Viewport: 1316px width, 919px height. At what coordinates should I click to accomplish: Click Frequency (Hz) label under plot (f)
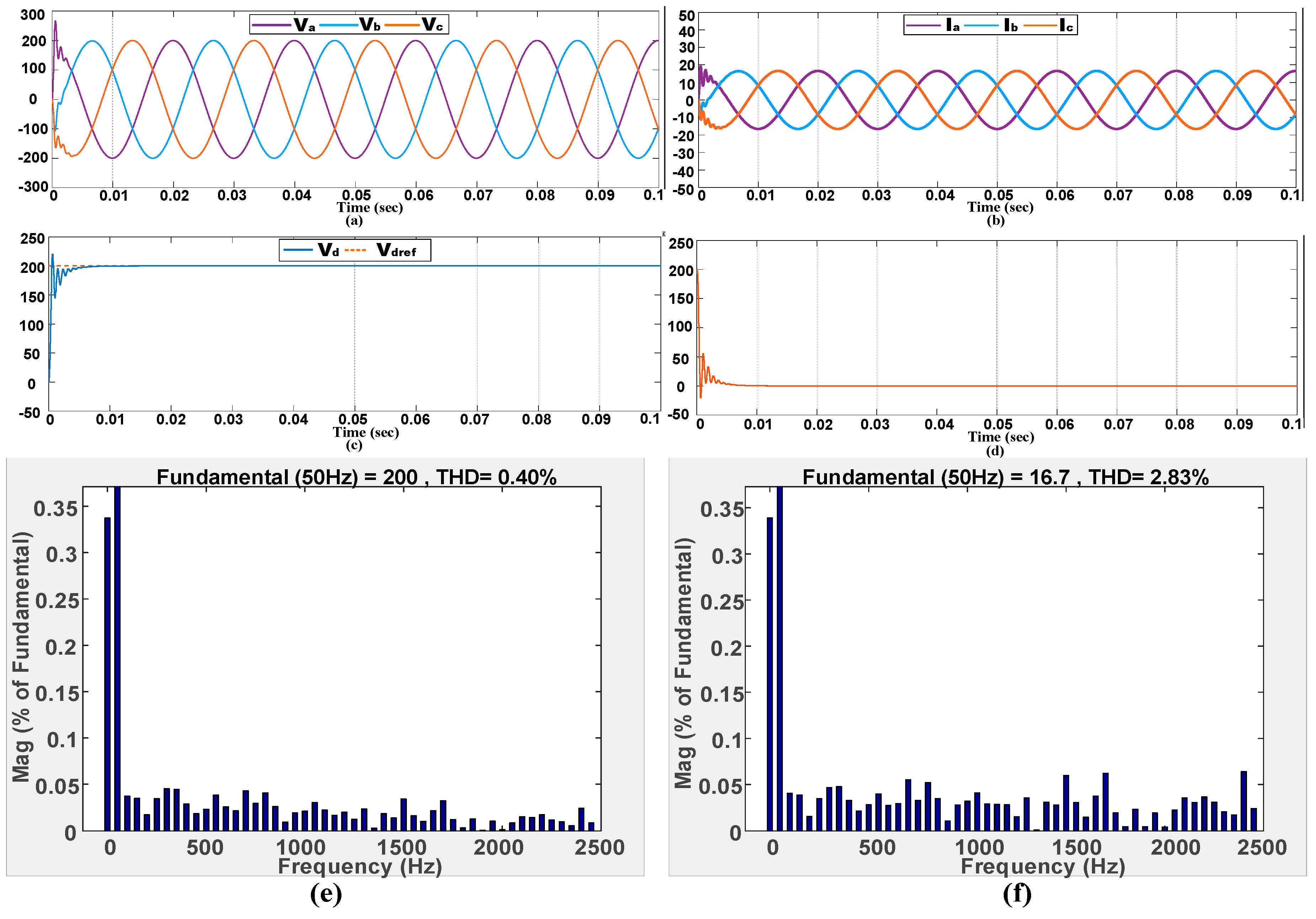click(1042, 866)
